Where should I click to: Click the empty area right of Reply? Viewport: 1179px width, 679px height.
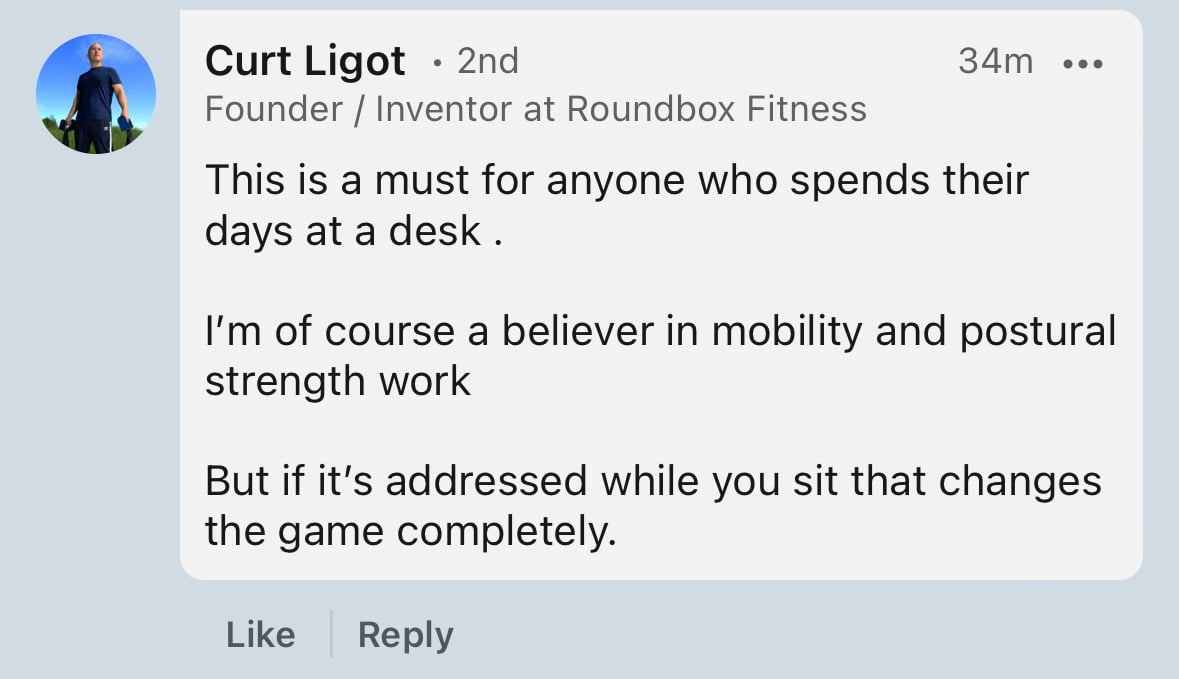[x=797, y=635]
